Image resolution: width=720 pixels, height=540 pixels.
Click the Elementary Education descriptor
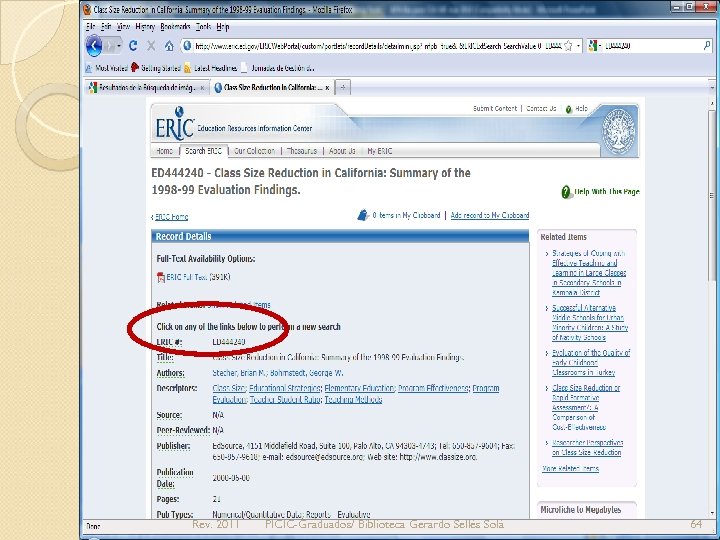[360, 388]
